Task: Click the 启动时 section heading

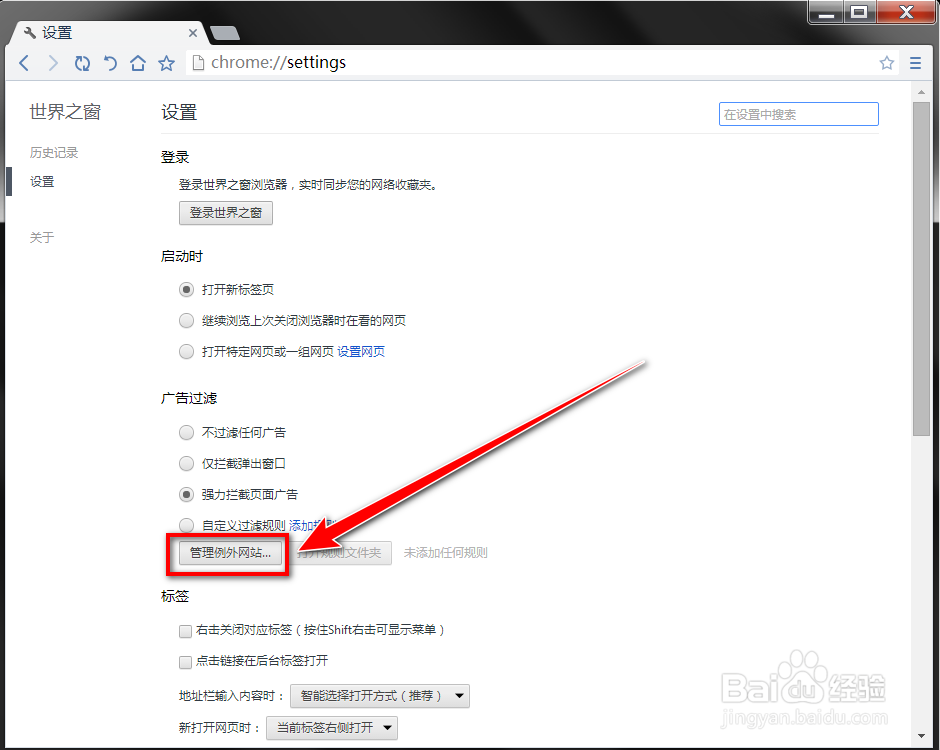Action: pos(182,257)
